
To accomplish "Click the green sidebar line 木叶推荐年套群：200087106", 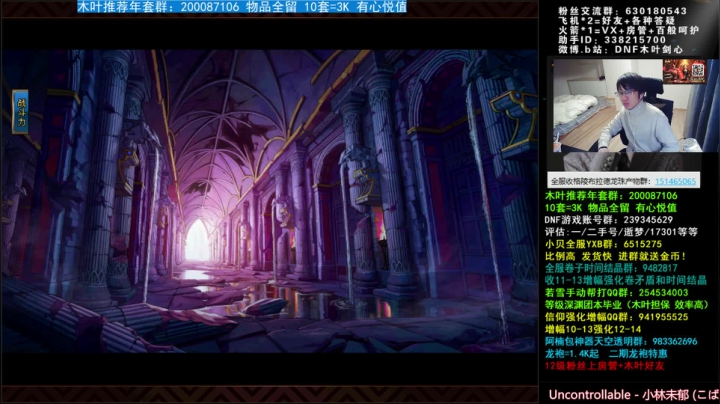I will (x=611, y=196).
